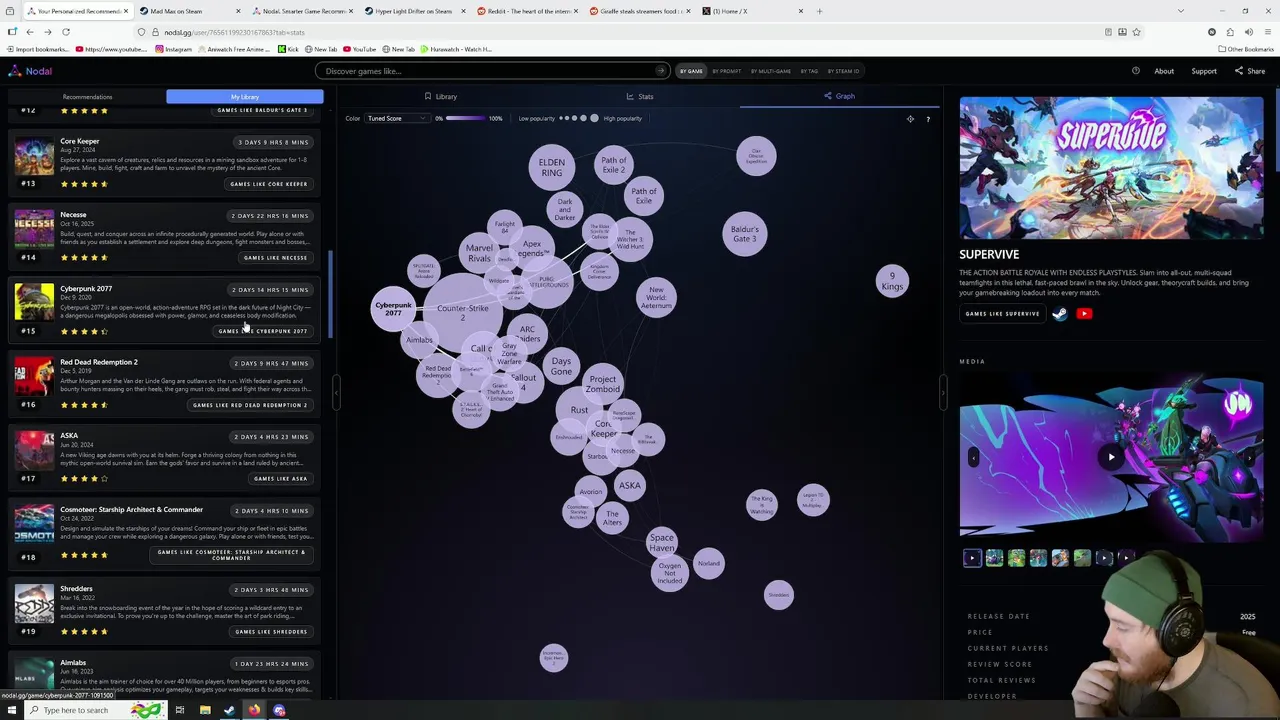Image resolution: width=1280 pixels, height=720 pixels.
Task: Click the search submit arrow icon
Action: click(x=660, y=71)
